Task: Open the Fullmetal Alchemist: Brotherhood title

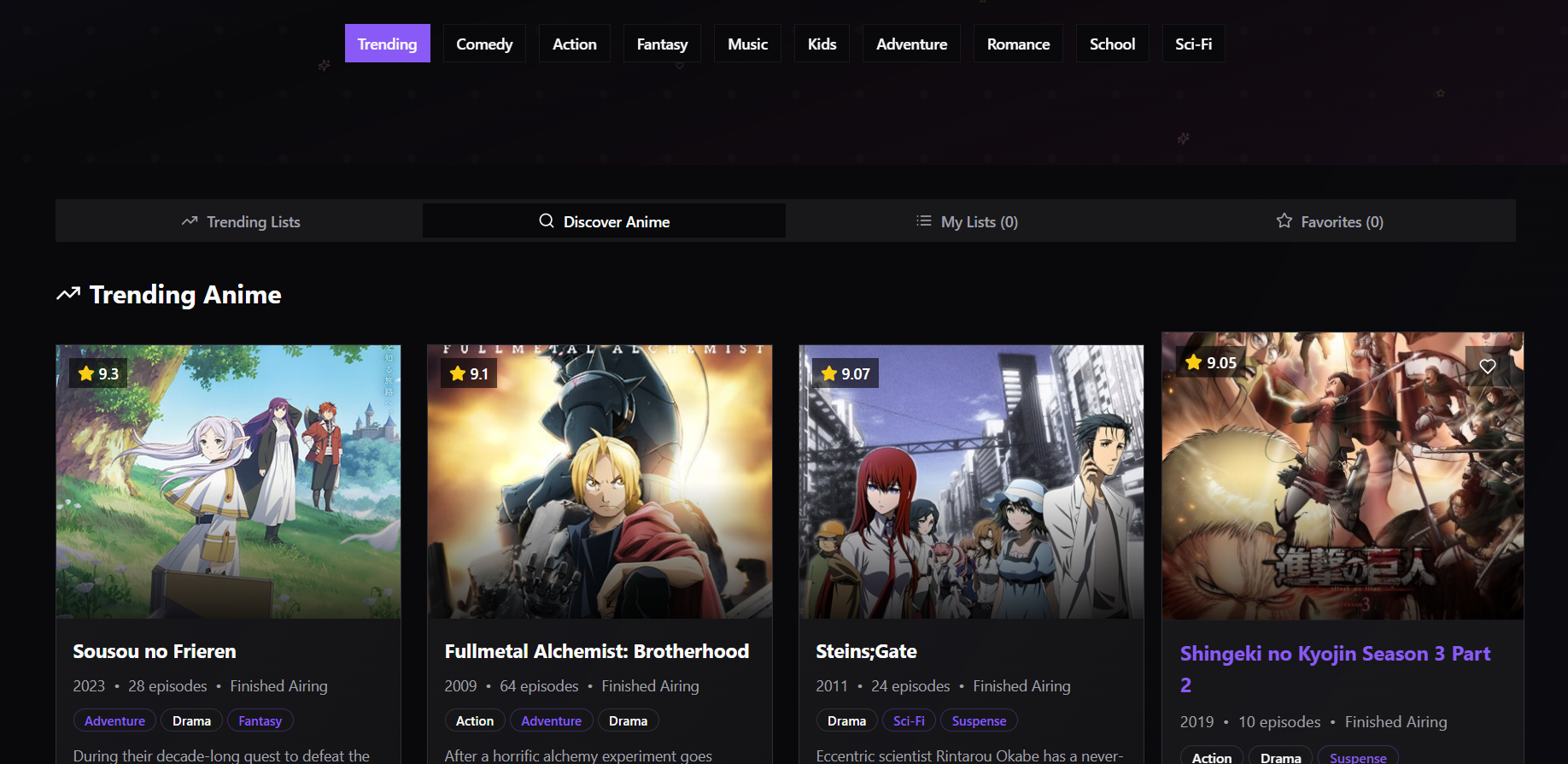Action: click(597, 651)
